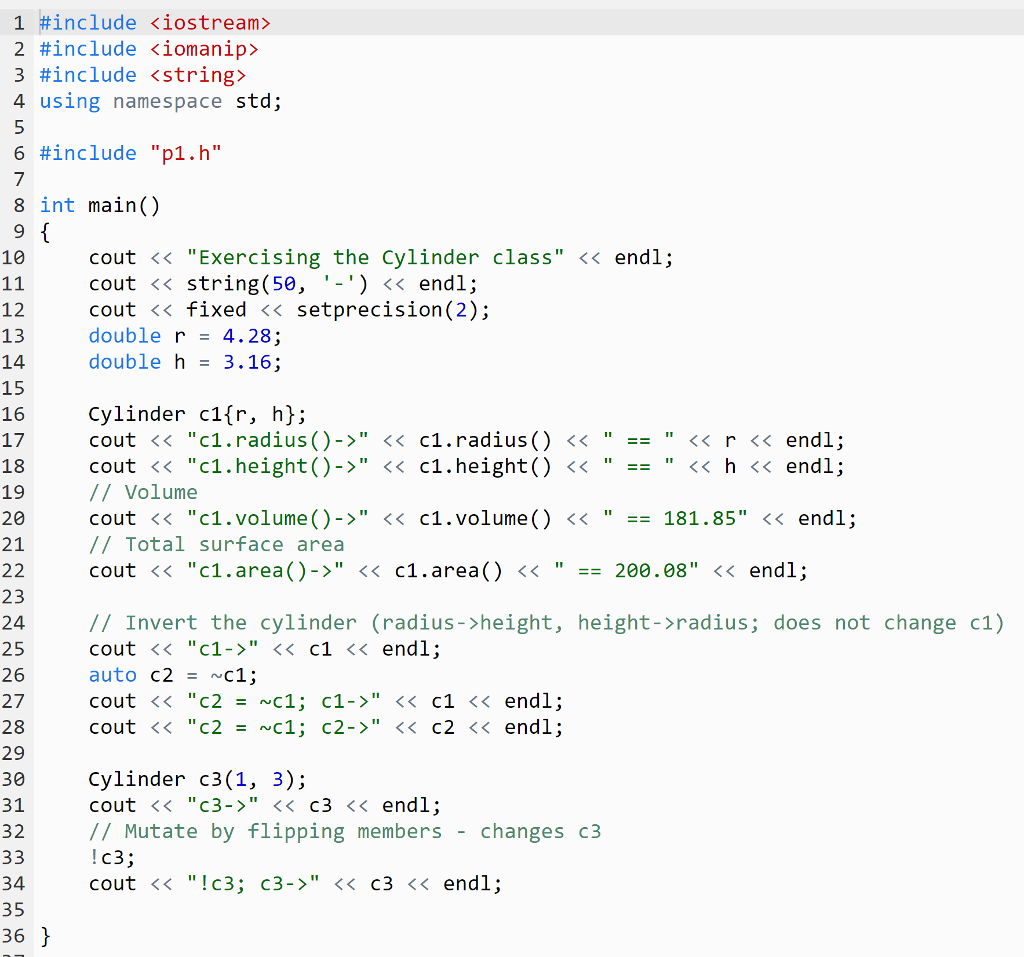Click the ~c1 expression on line 26
1024x957 pixels.
coord(231,674)
